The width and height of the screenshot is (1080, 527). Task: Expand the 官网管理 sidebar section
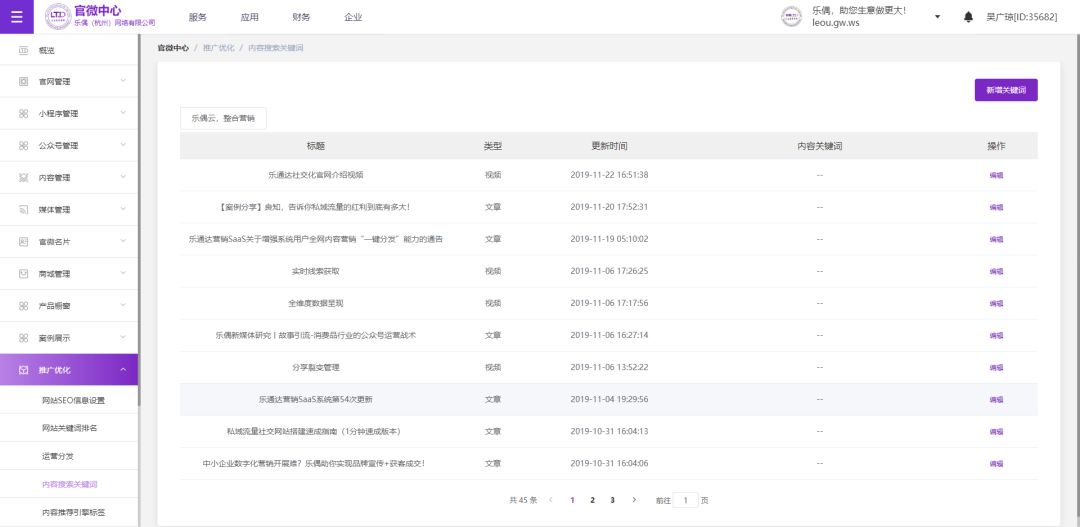pos(123,82)
